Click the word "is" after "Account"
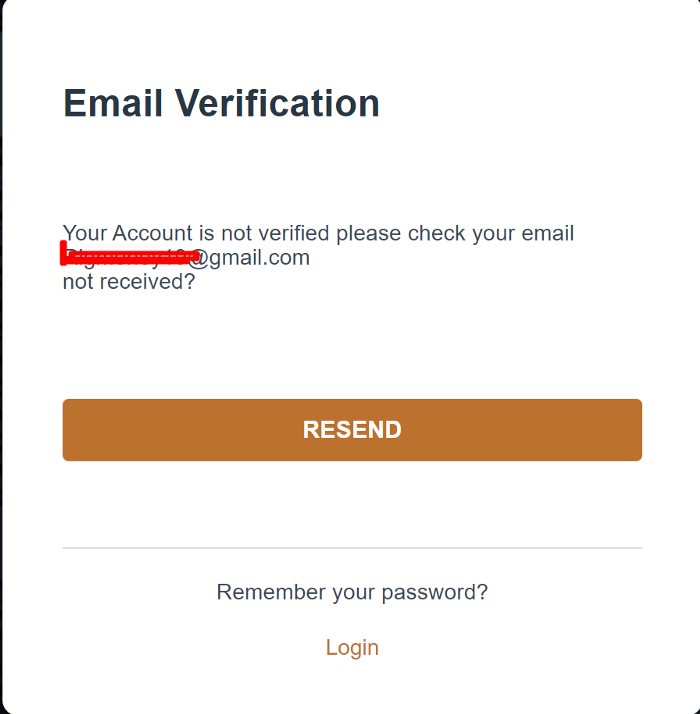Screen dimensions: 700x714 point(206,234)
